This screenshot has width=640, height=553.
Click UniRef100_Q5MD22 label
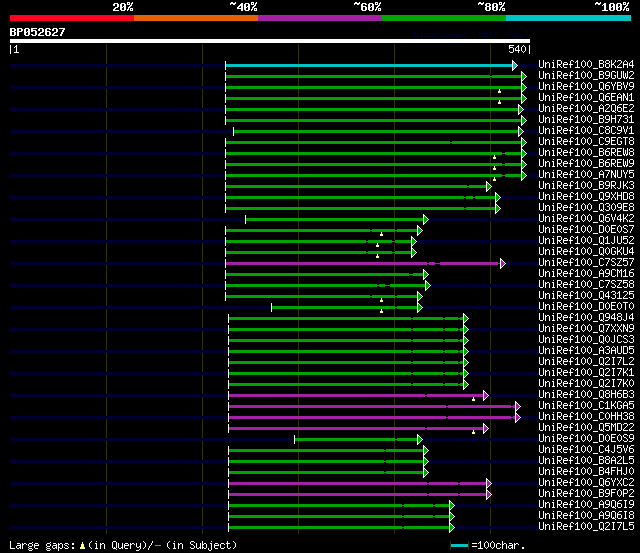click(586, 428)
